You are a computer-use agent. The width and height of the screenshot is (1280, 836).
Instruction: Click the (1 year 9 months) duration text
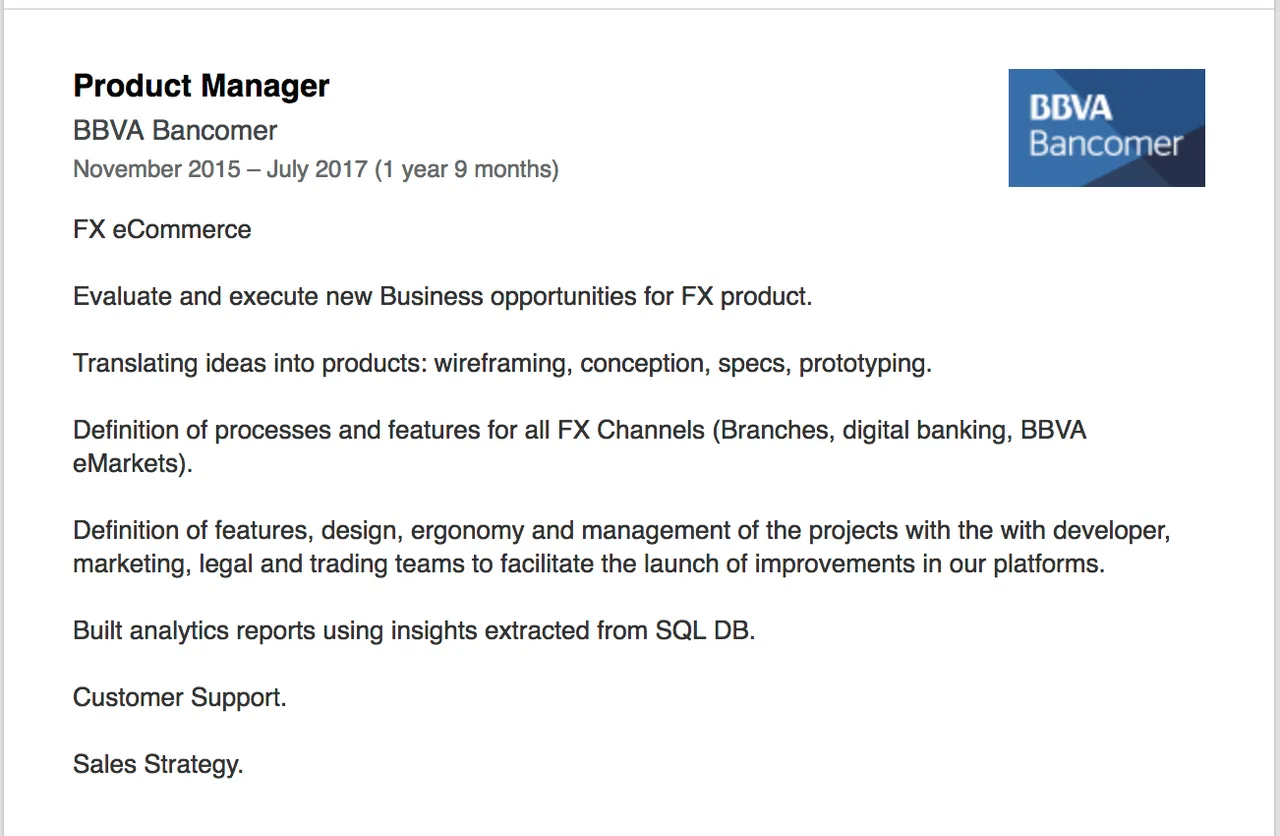467,169
